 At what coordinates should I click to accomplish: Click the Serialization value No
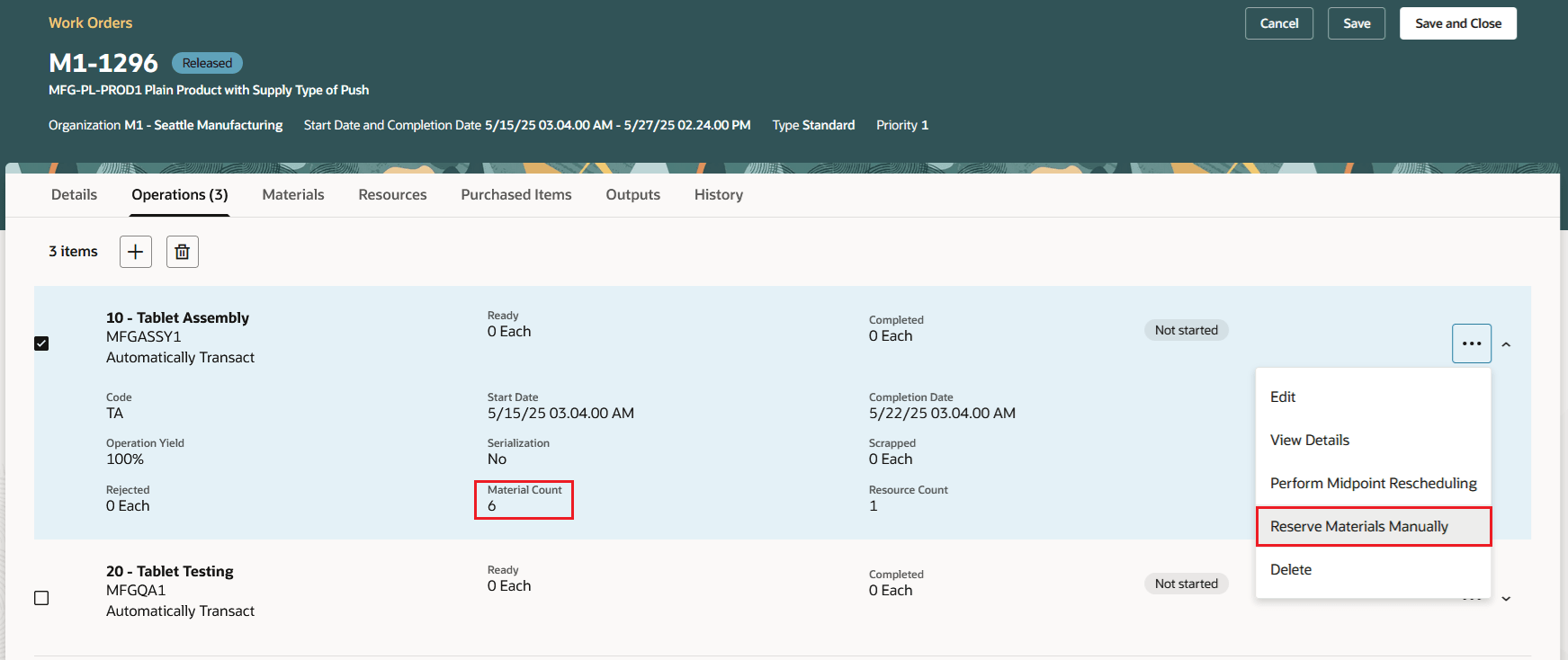click(497, 459)
